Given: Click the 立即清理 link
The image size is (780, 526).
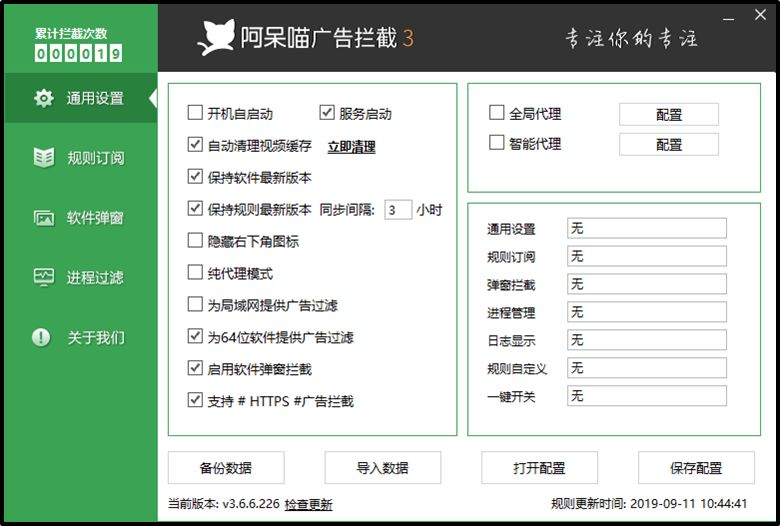Looking at the screenshot, I should [x=352, y=146].
